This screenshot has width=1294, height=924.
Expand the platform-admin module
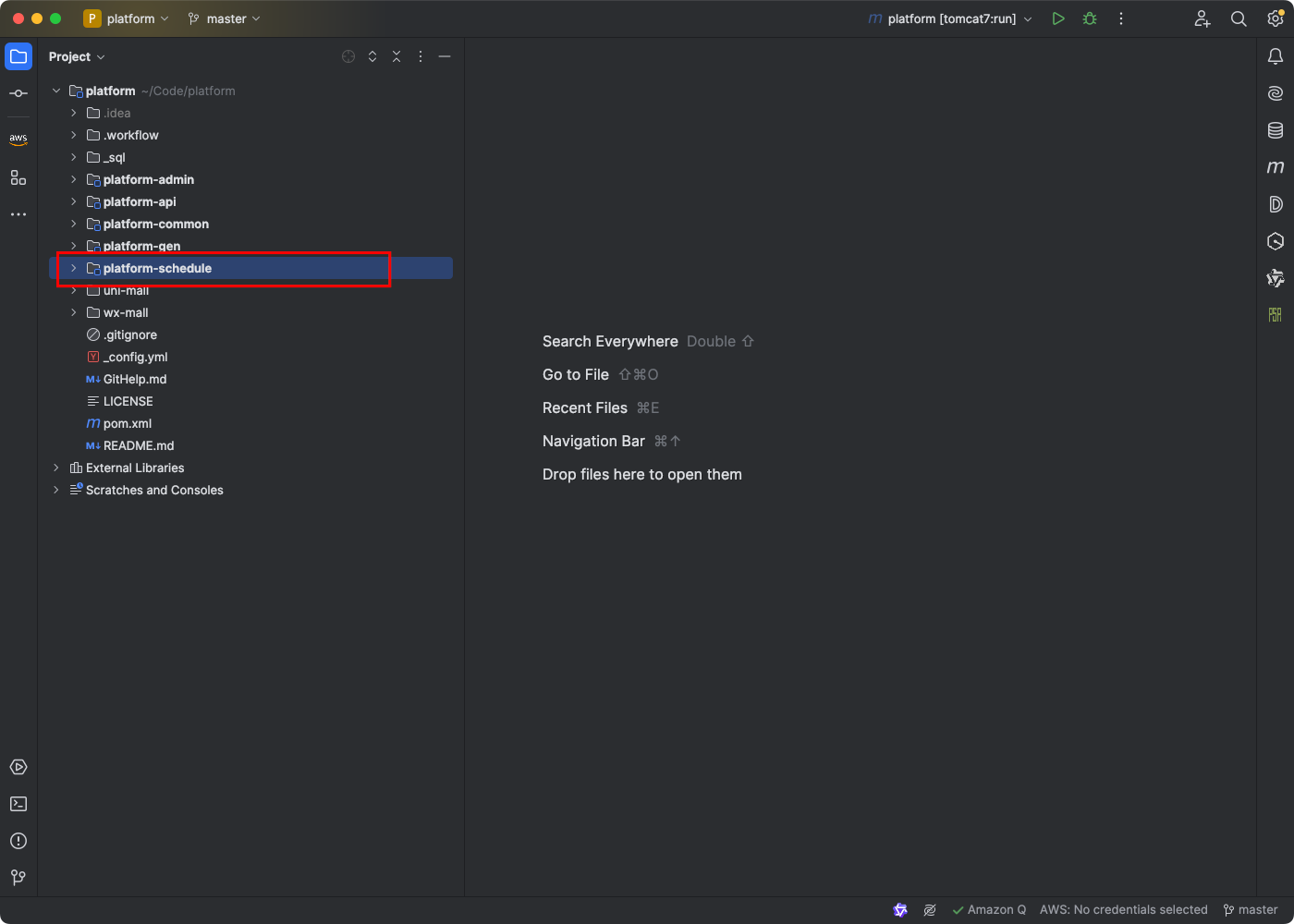[74, 179]
